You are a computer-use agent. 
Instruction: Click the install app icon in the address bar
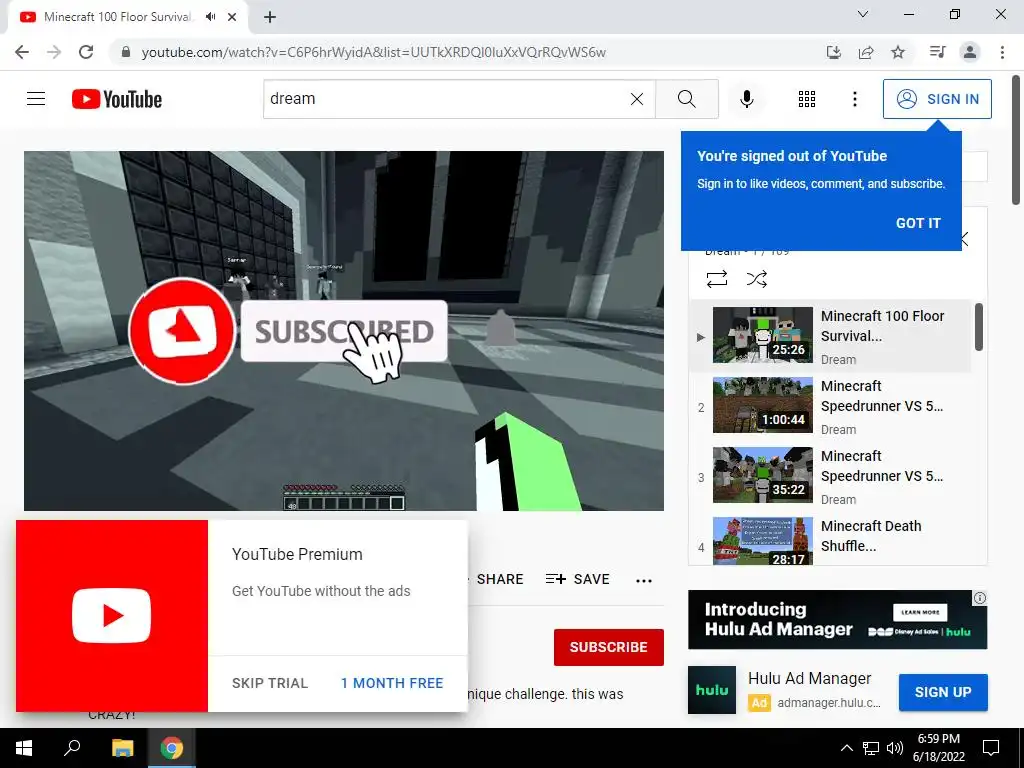click(x=833, y=52)
